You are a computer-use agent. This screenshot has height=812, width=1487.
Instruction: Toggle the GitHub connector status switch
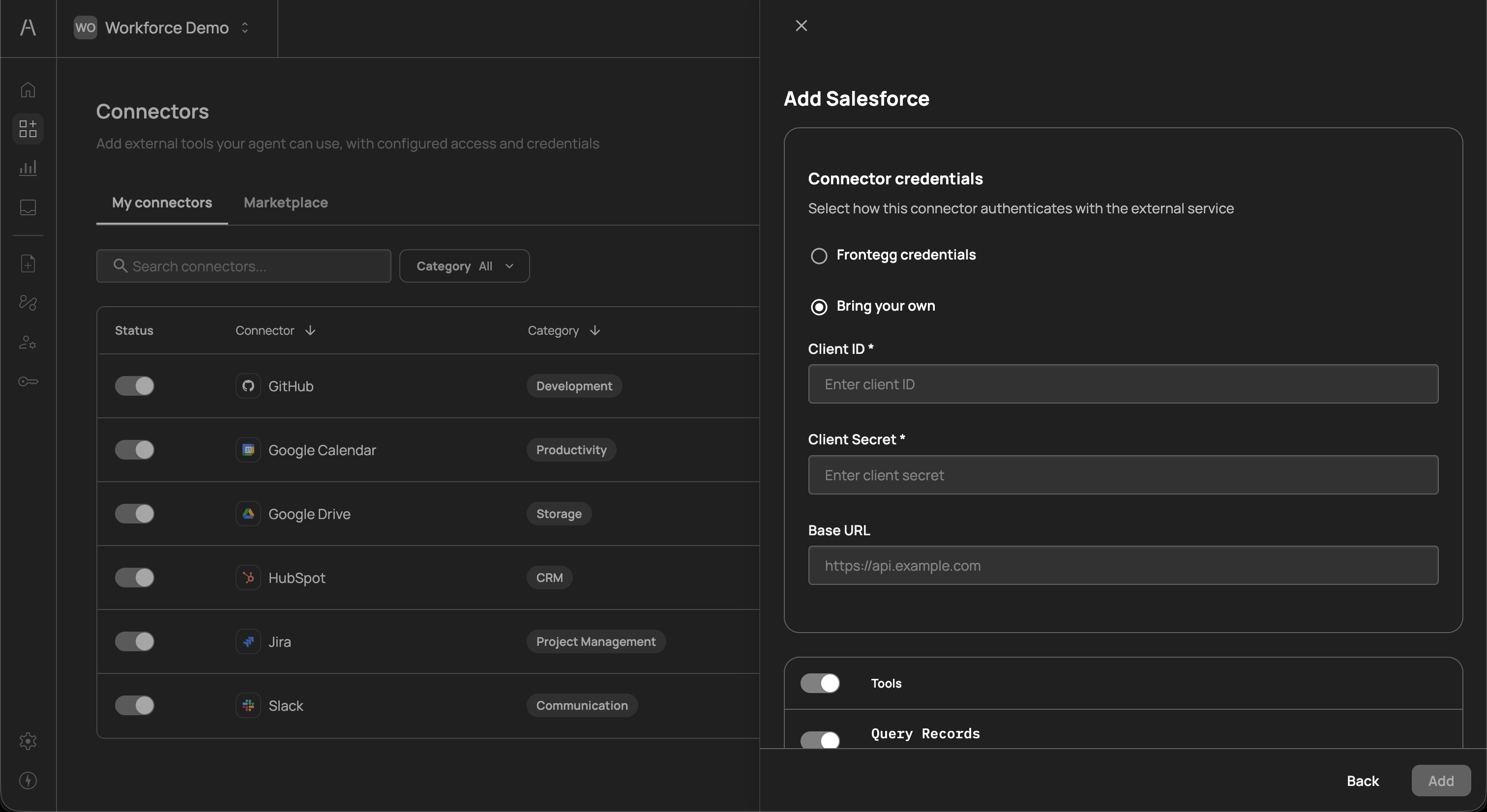click(135, 386)
